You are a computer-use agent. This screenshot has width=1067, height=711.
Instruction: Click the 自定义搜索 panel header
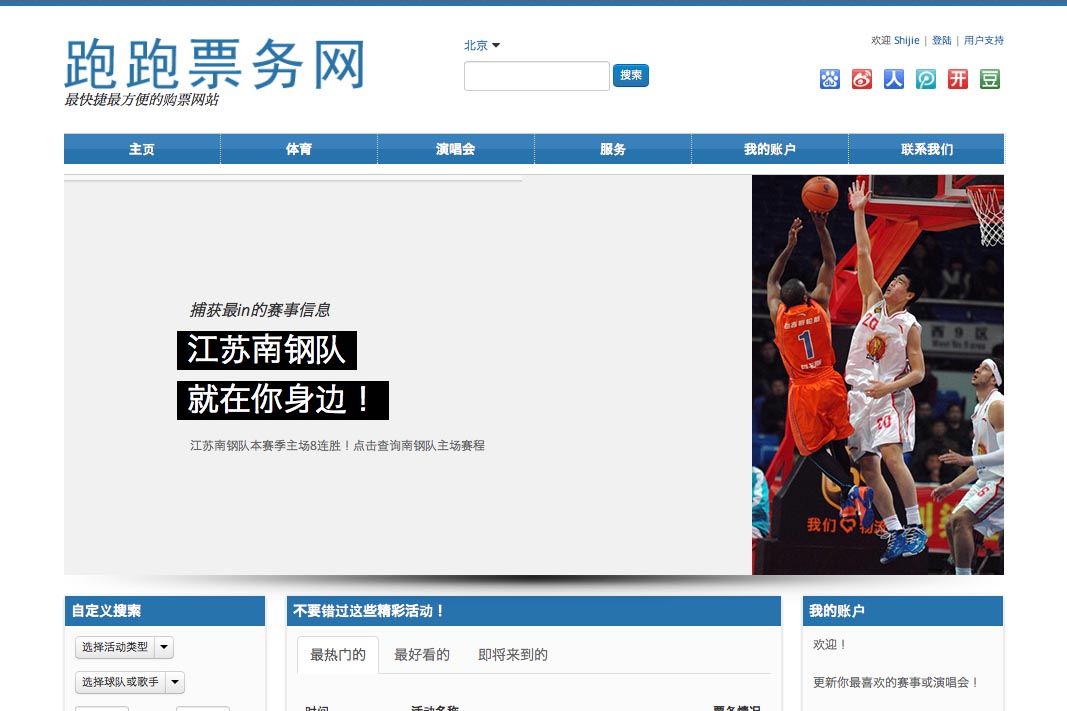click(x=165, y=611)
